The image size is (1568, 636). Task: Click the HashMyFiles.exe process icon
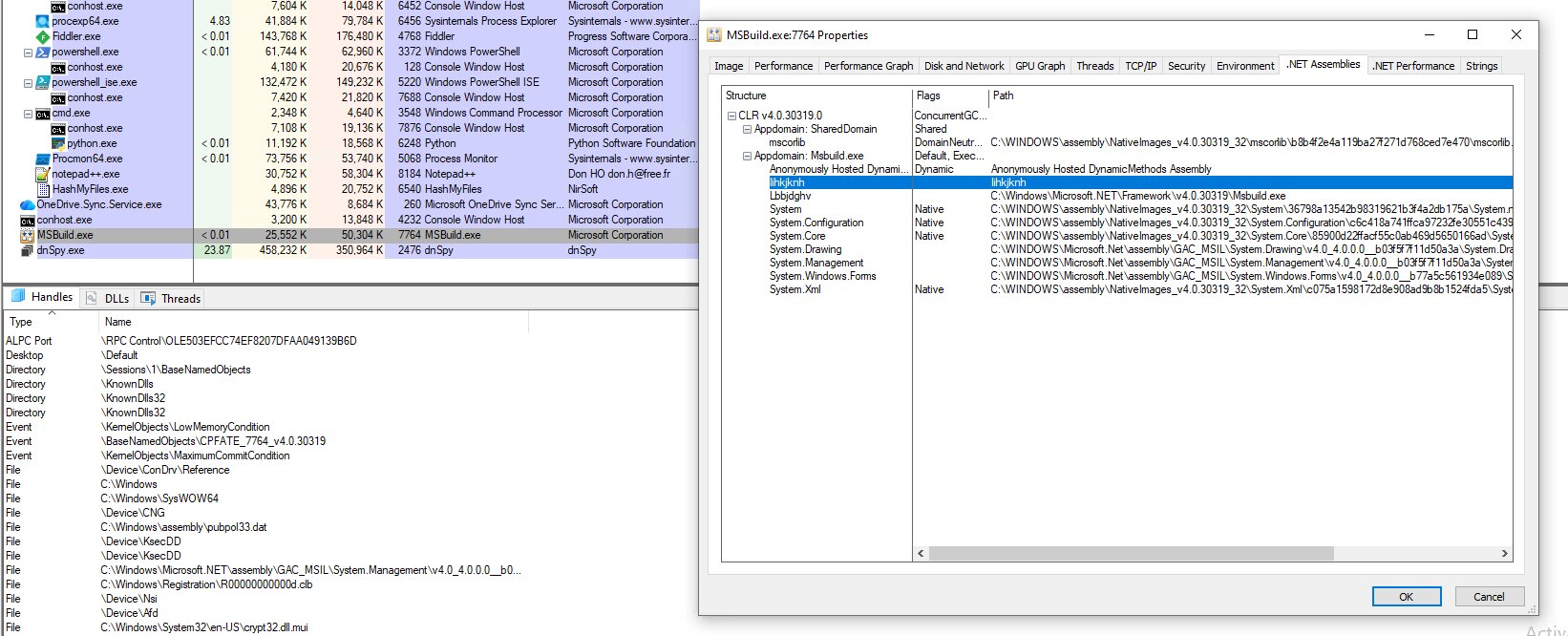(x=43, y=189)
